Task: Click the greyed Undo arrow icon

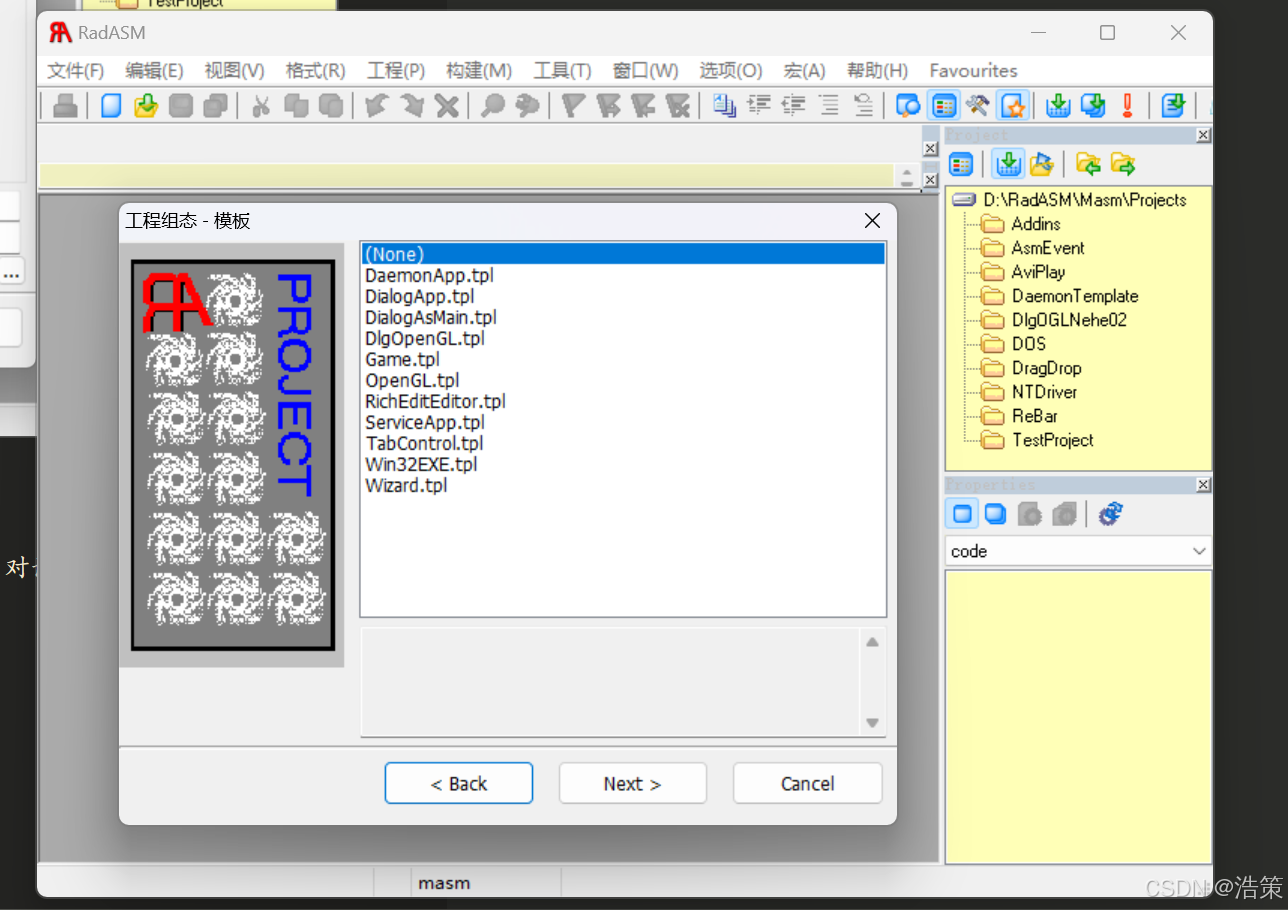Action: tap(376, 105)
